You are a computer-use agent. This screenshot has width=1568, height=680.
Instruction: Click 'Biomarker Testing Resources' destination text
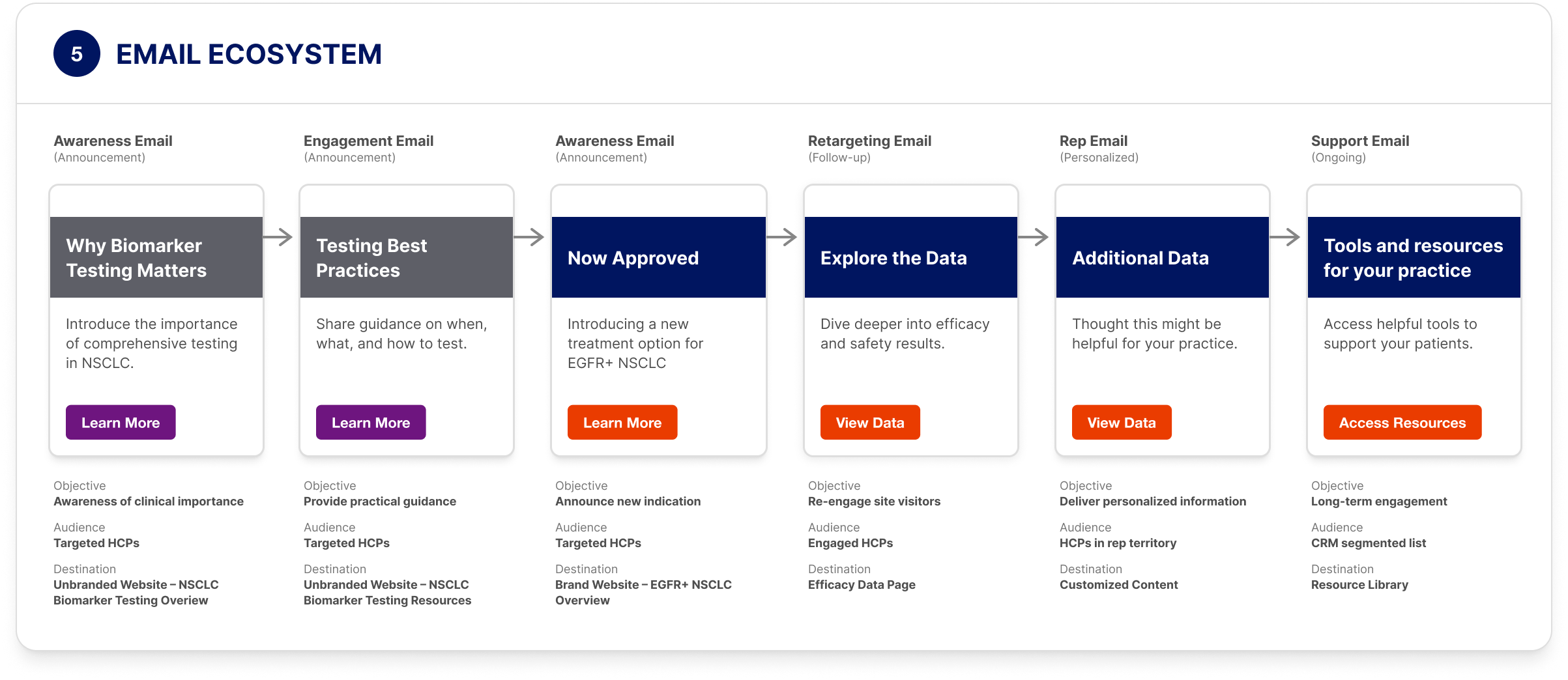(387, 601)
